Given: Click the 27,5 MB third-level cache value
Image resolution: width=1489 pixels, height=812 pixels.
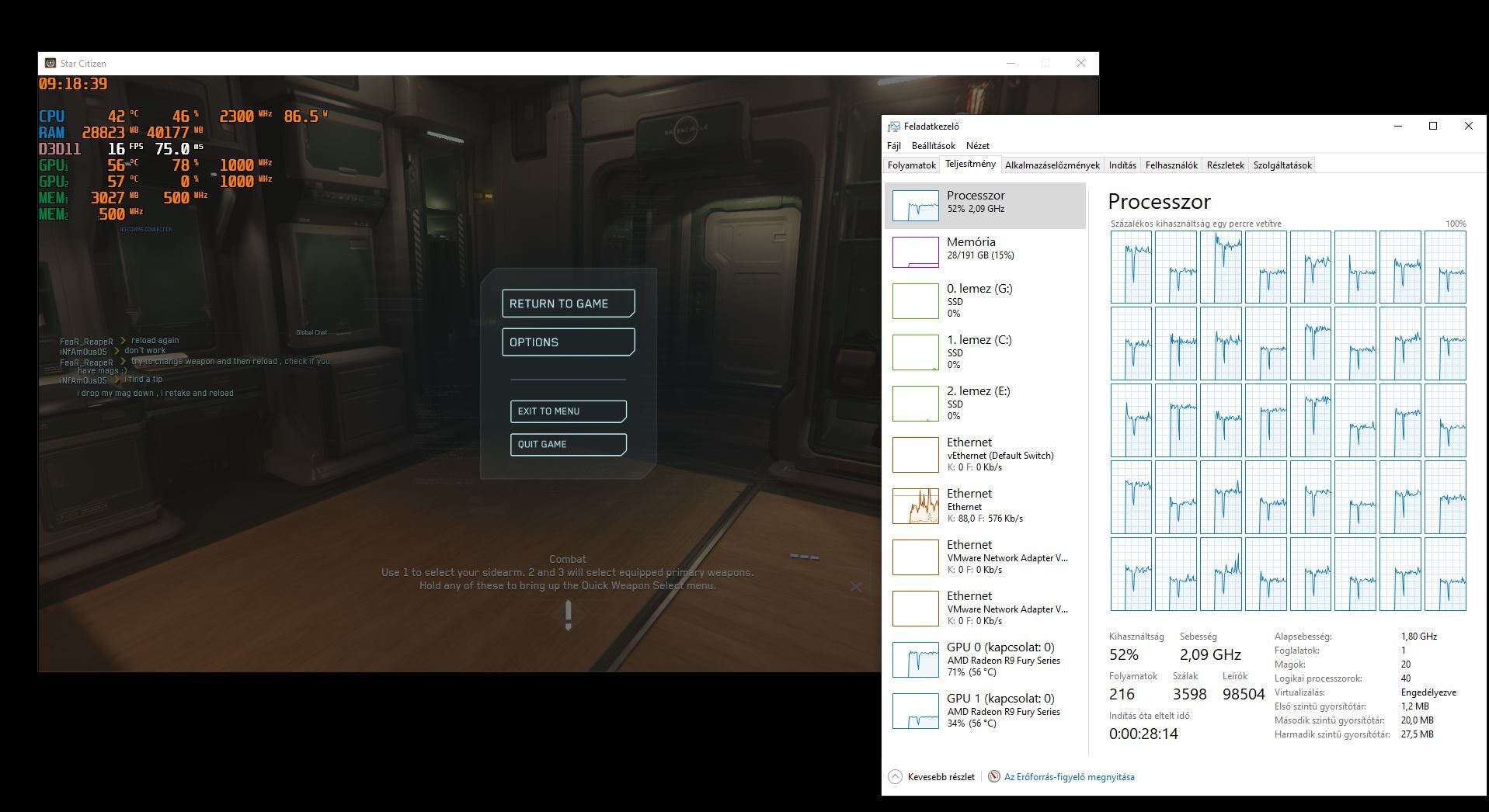Looking at the screenshot, I should (x=1418, y=734).
